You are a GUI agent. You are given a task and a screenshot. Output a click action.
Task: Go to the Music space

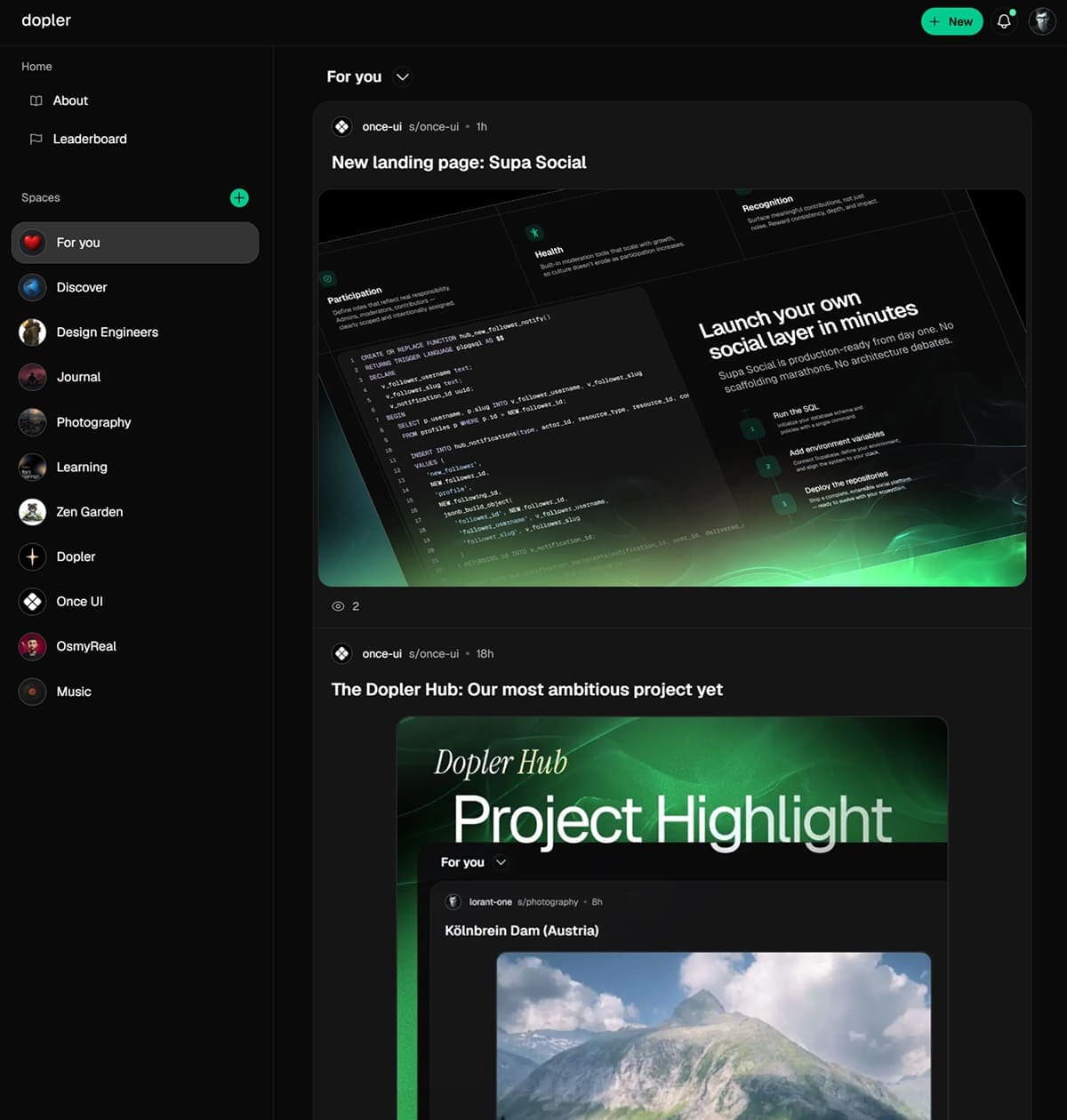pos(73,692)
